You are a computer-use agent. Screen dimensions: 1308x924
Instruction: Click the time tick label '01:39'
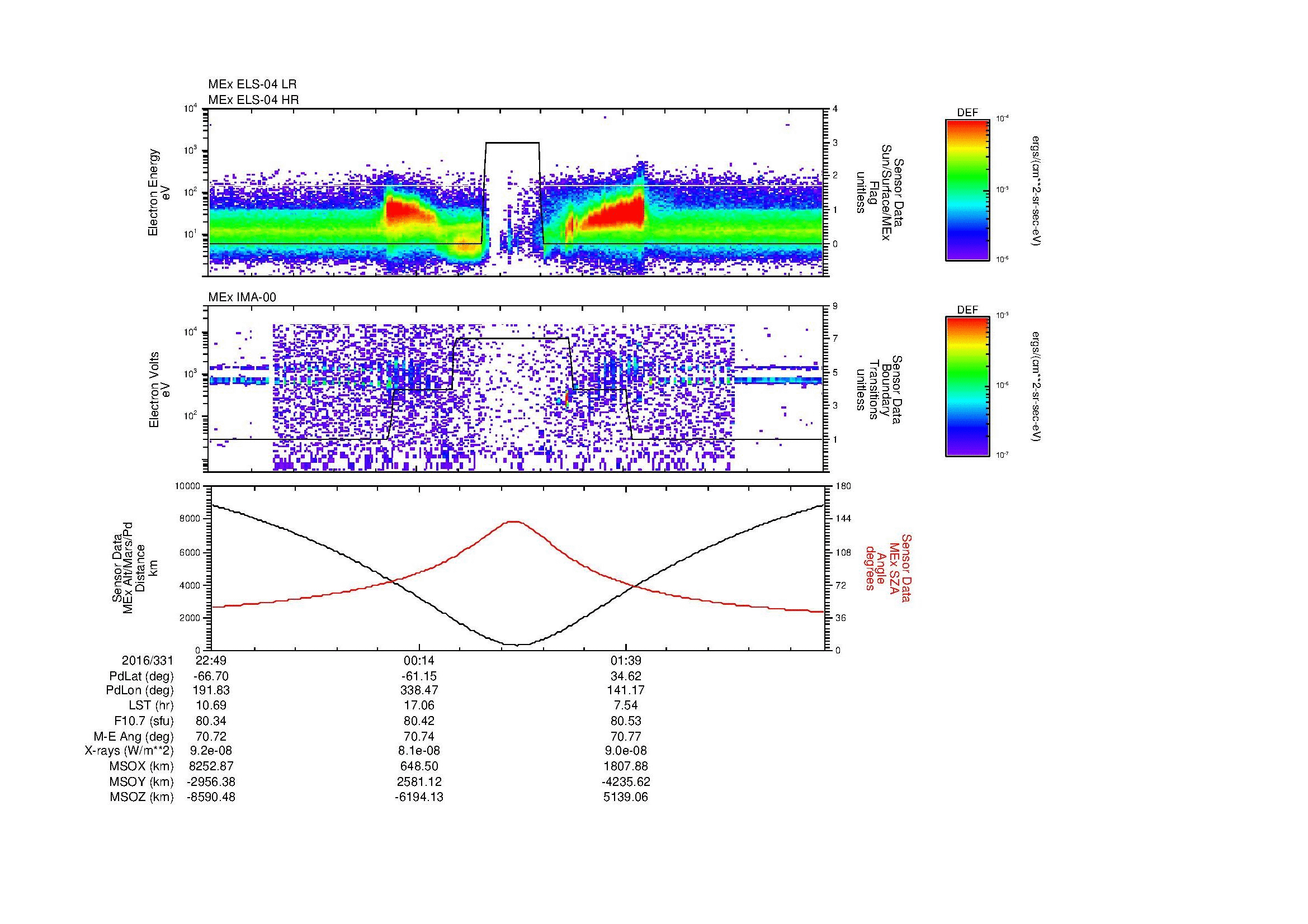626,660
